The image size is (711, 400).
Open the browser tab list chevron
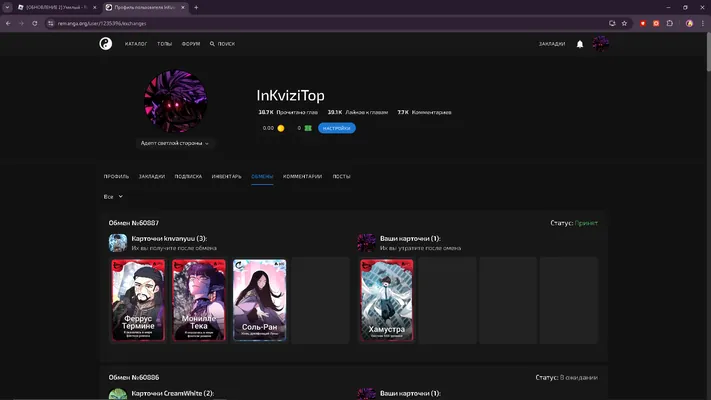pos(7,7)
